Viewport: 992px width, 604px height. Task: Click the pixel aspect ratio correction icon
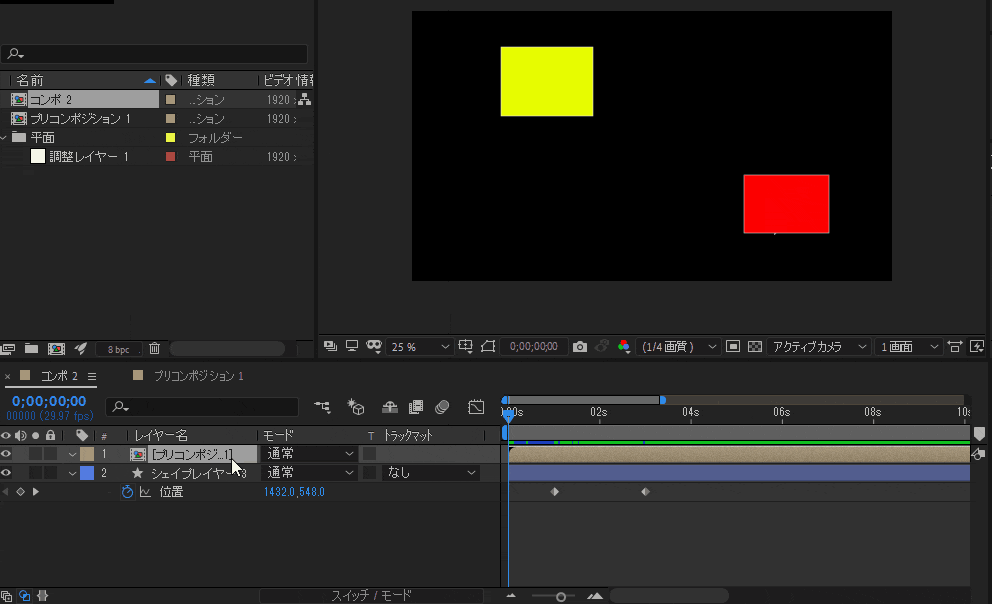pyautogui.click(x=955, y=346)
